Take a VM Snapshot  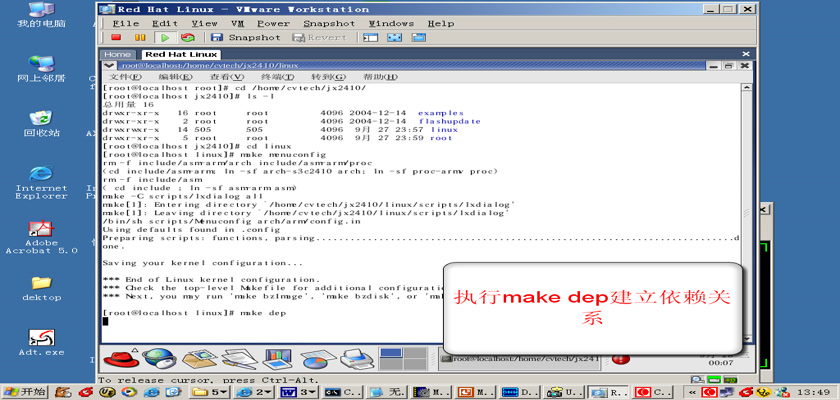click(x=246, y=37)
